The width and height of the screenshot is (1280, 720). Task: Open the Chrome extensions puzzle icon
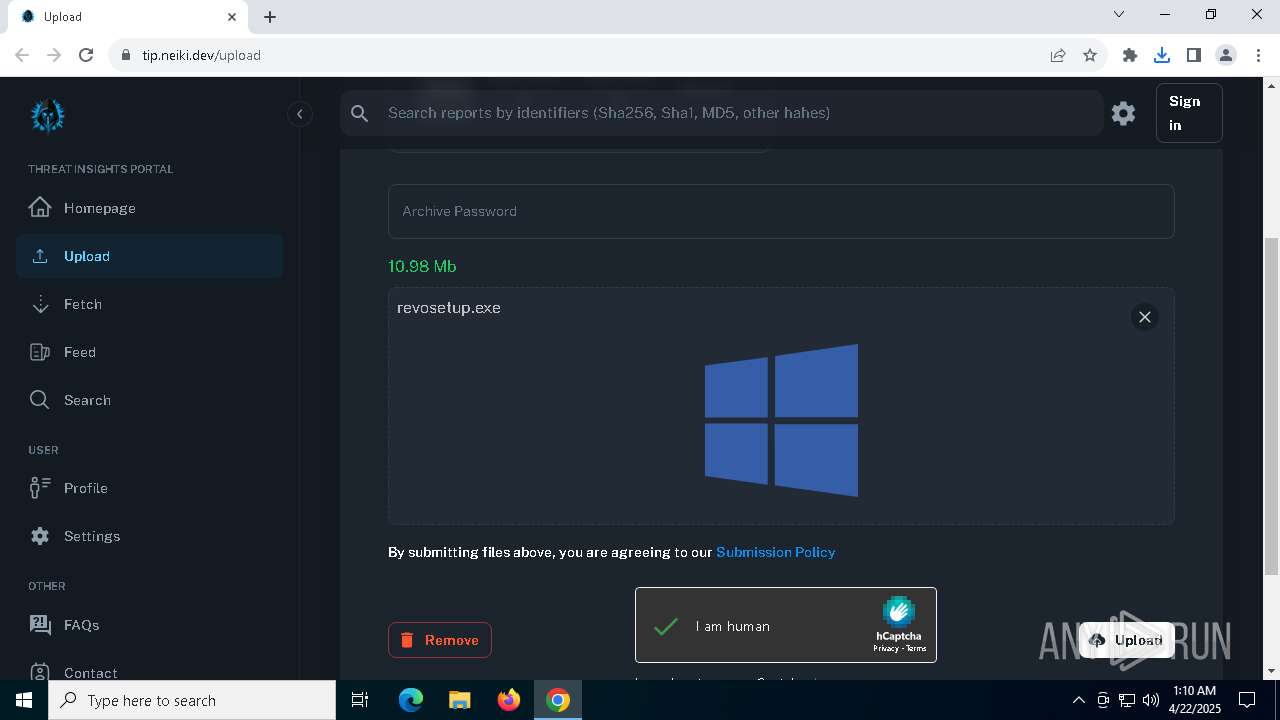pyautogui.click(x=1130, y=55)
